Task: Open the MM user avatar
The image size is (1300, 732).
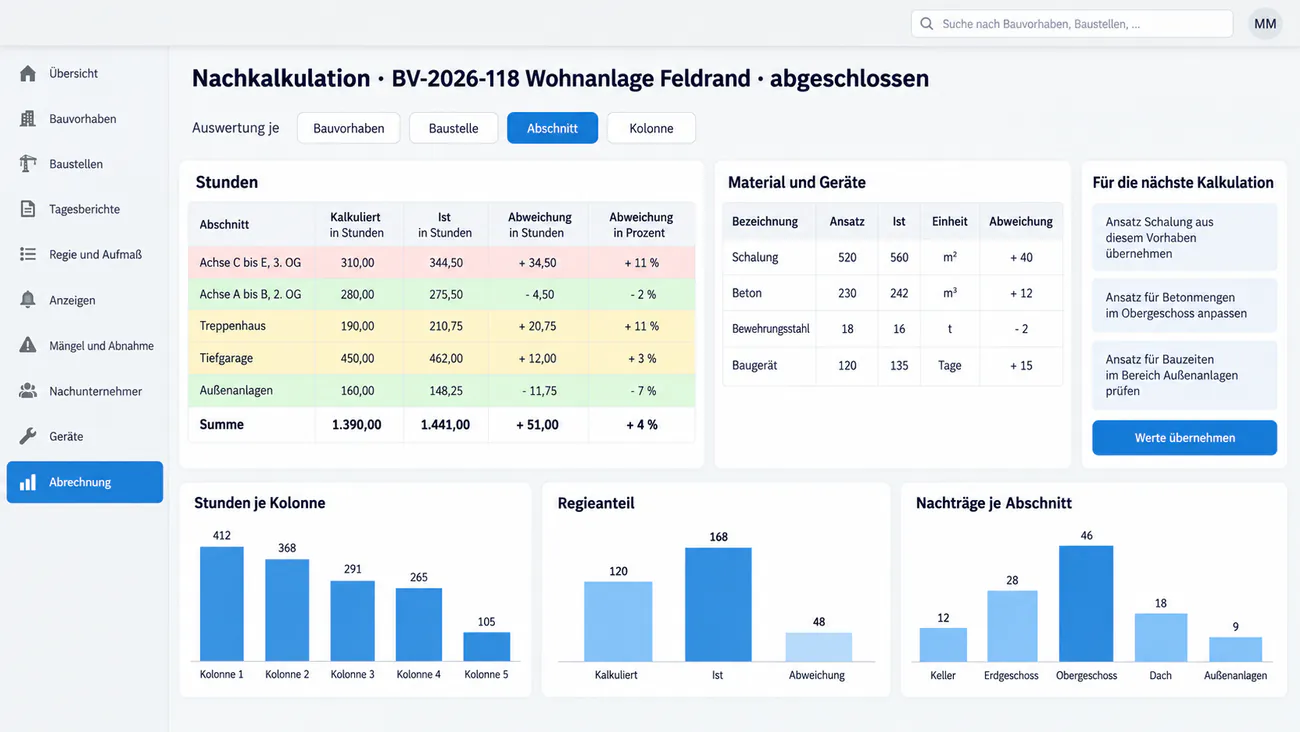Action: click(1265, 24)
